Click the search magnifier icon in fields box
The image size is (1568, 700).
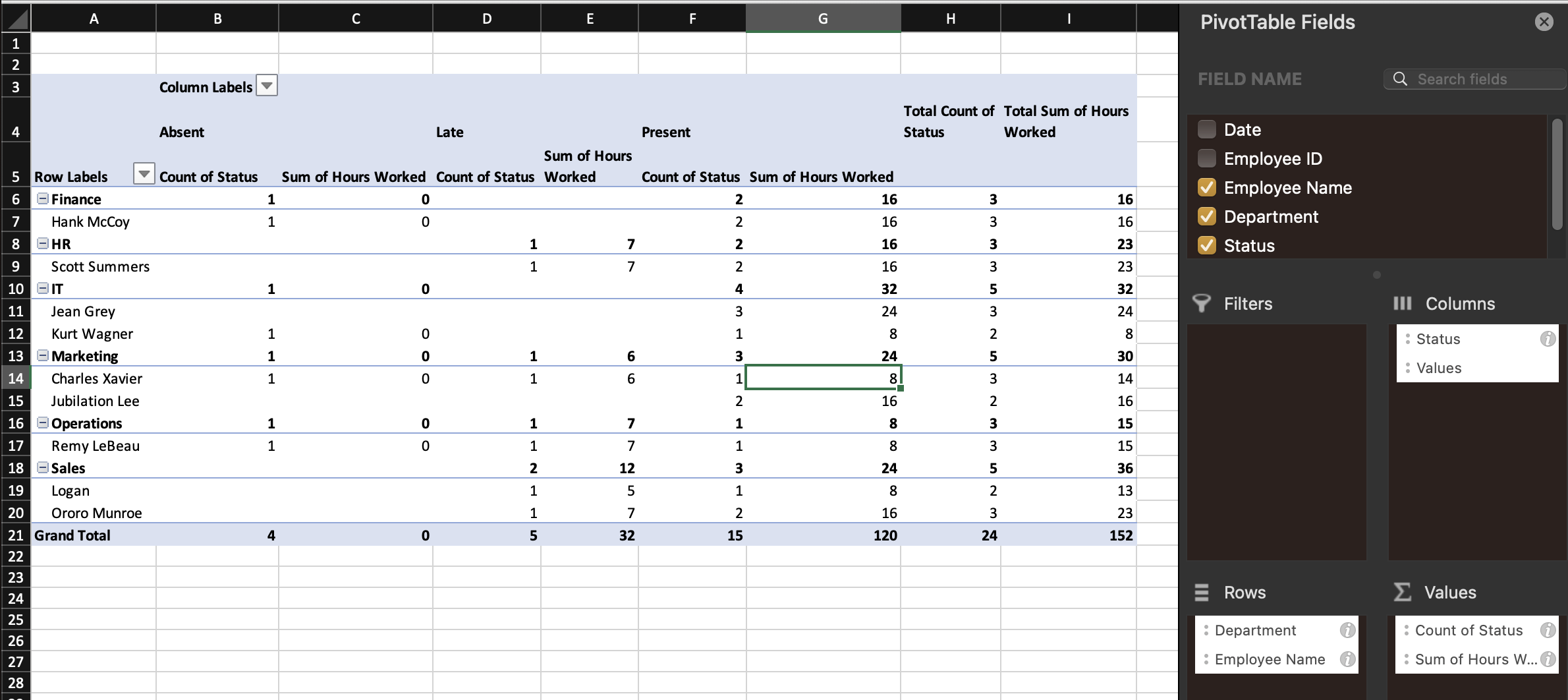(1401, 79)
